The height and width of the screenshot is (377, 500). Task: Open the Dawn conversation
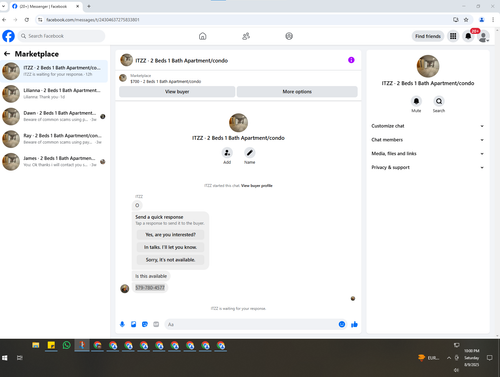tap(54, 116)
